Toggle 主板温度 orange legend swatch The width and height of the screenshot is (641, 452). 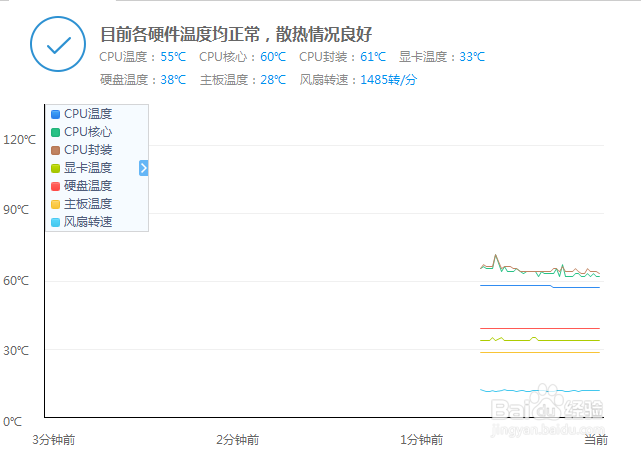(x=56, y=204)
